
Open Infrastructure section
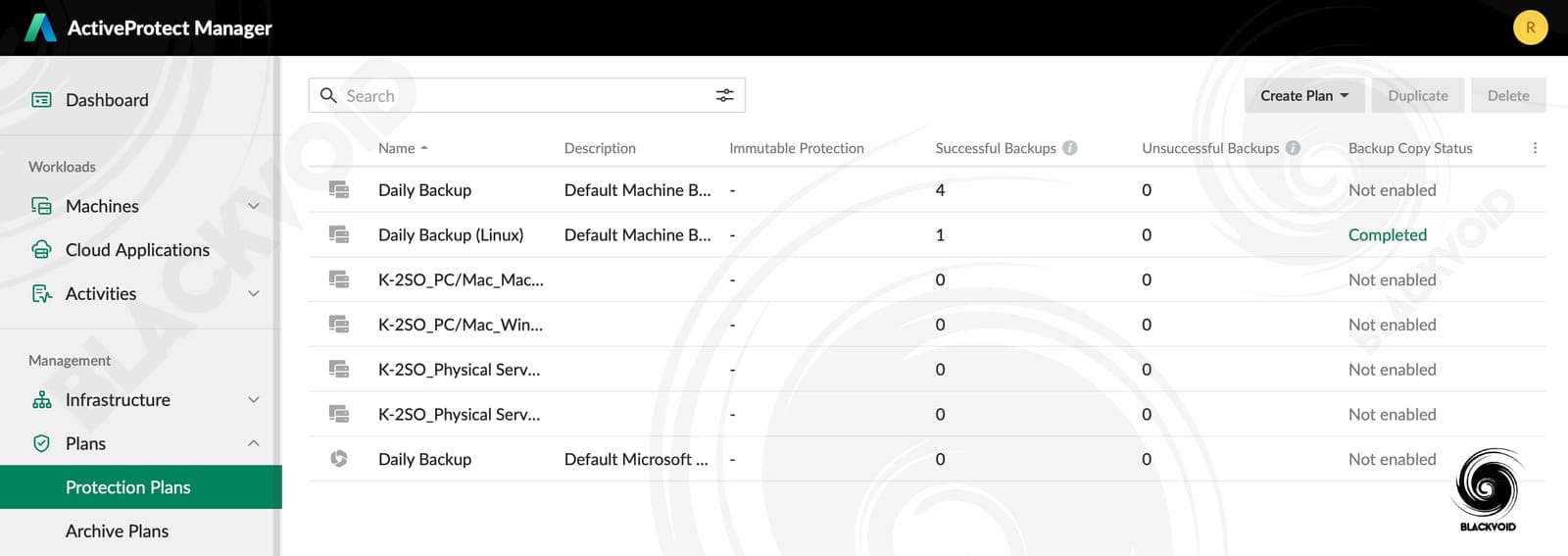pyautogui.click(x=118, y=400)
